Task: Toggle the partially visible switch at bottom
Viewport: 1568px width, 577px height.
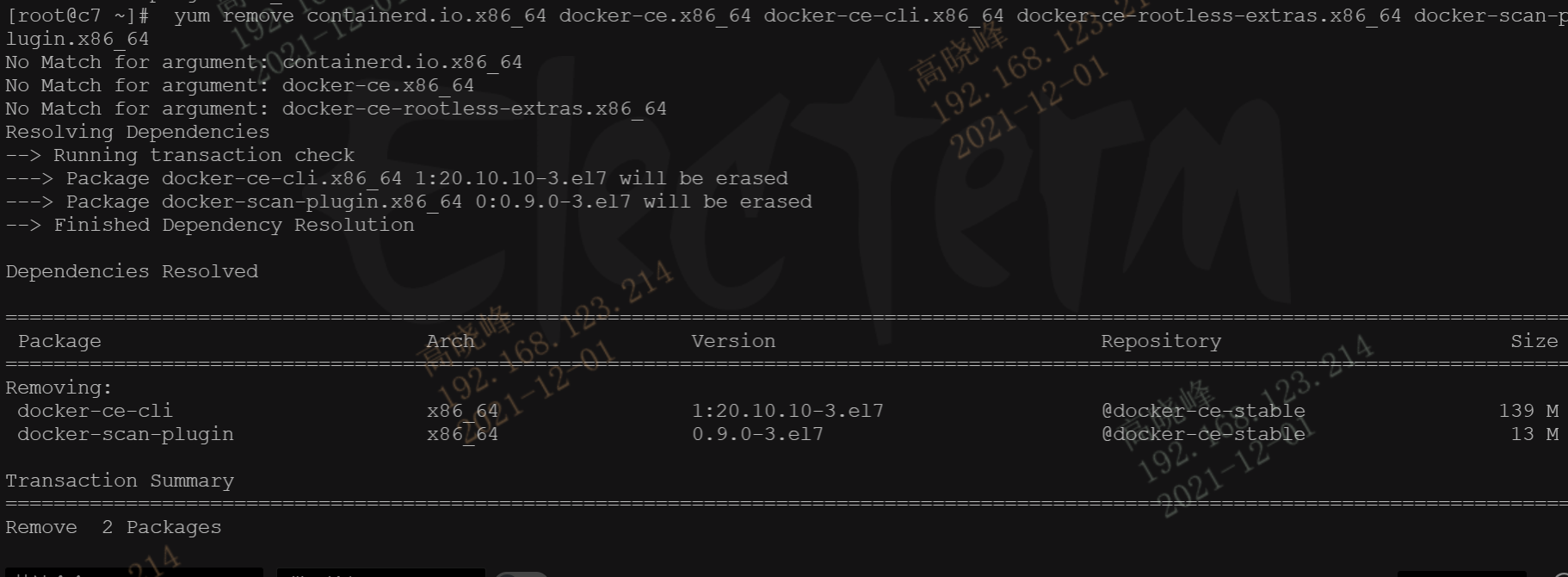Action: pos(522,574)
